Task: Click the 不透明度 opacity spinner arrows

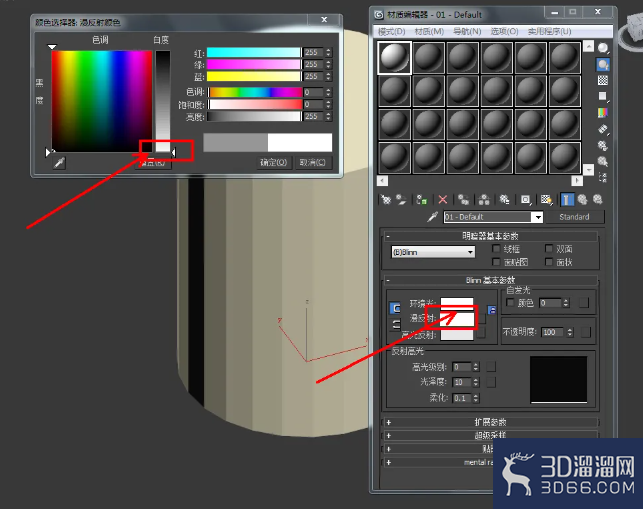Action: 570,332
